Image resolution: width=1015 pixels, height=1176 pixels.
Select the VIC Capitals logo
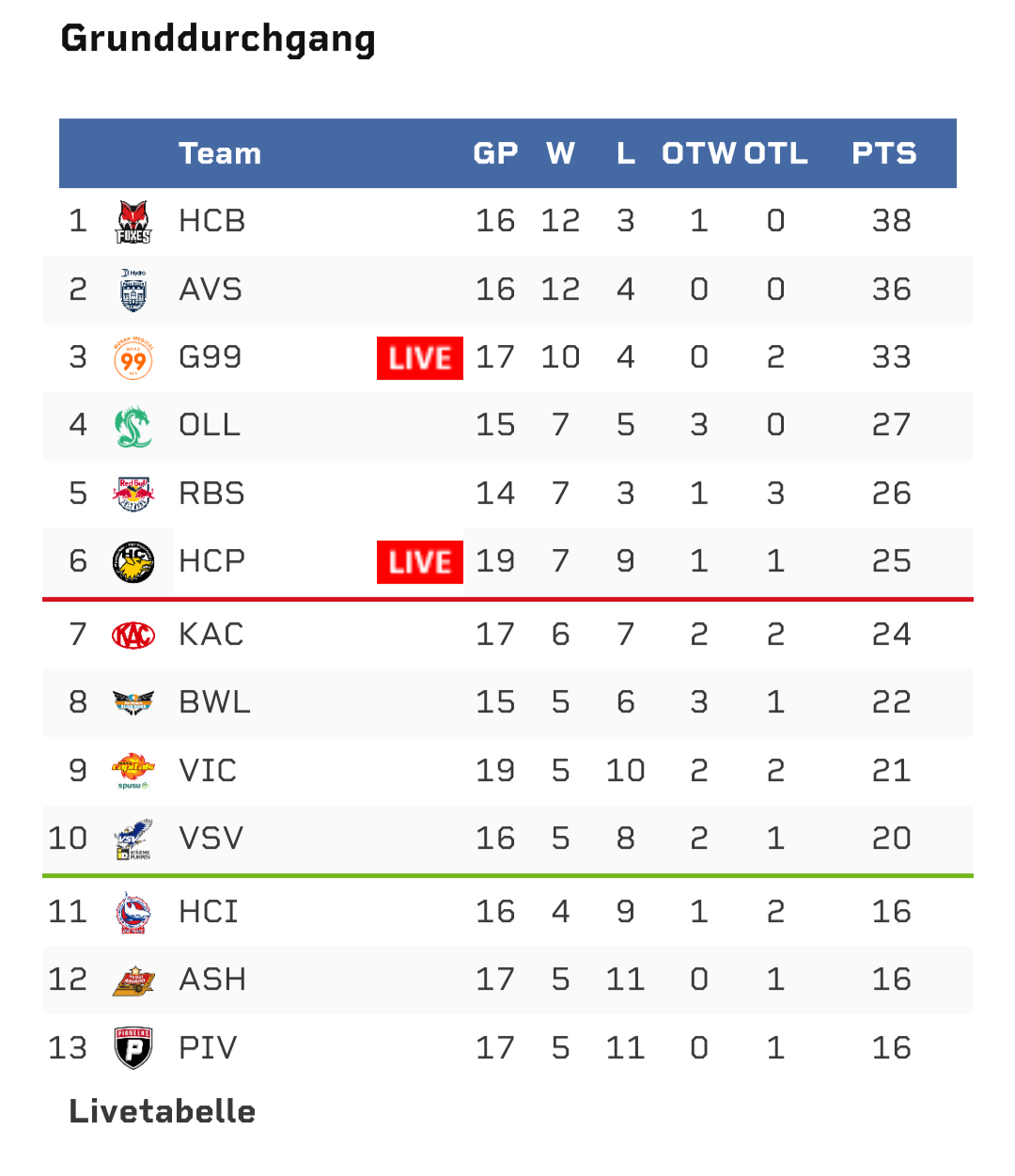[133, 771]
